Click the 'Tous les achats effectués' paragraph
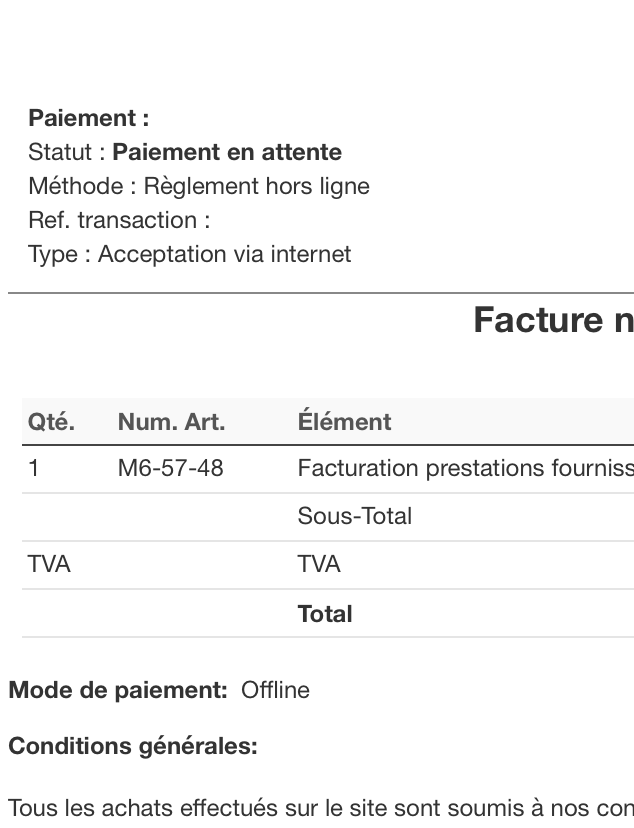 pos(321,808)
